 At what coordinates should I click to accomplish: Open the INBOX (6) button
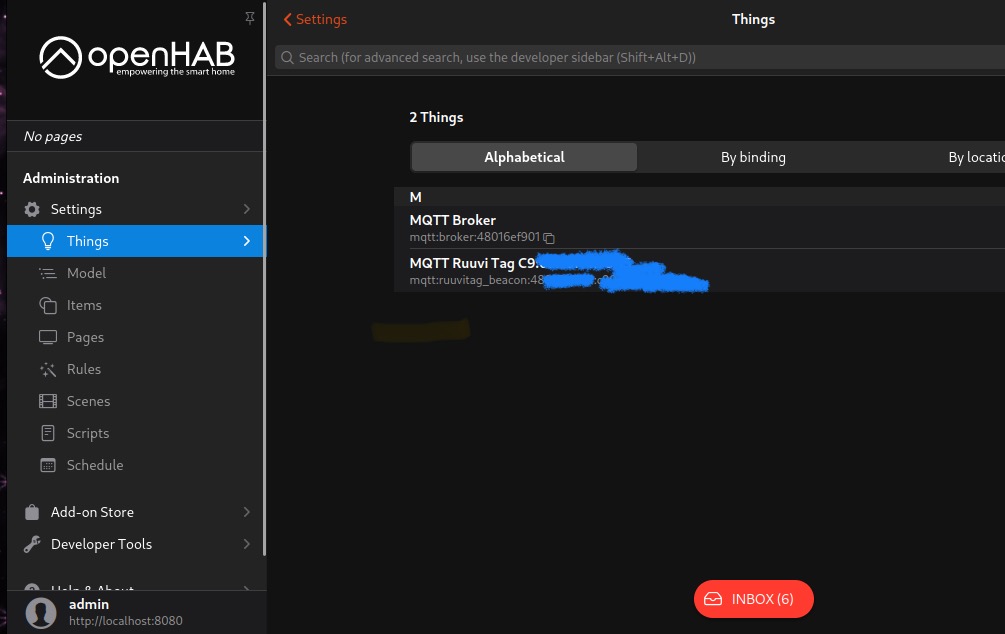753,598
